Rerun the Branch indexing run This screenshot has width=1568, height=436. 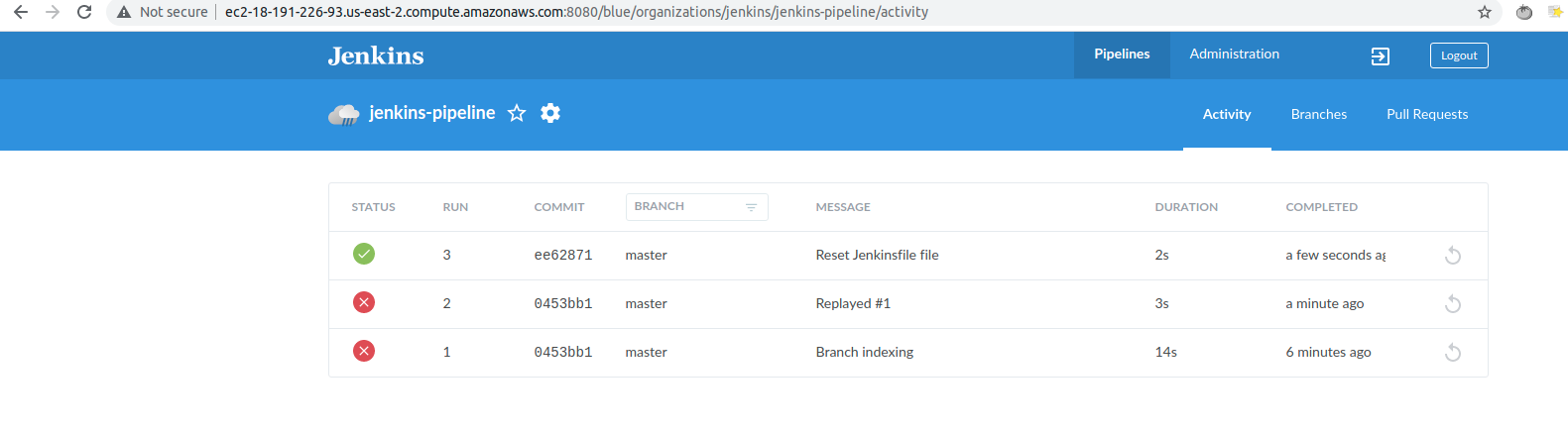1453,353
